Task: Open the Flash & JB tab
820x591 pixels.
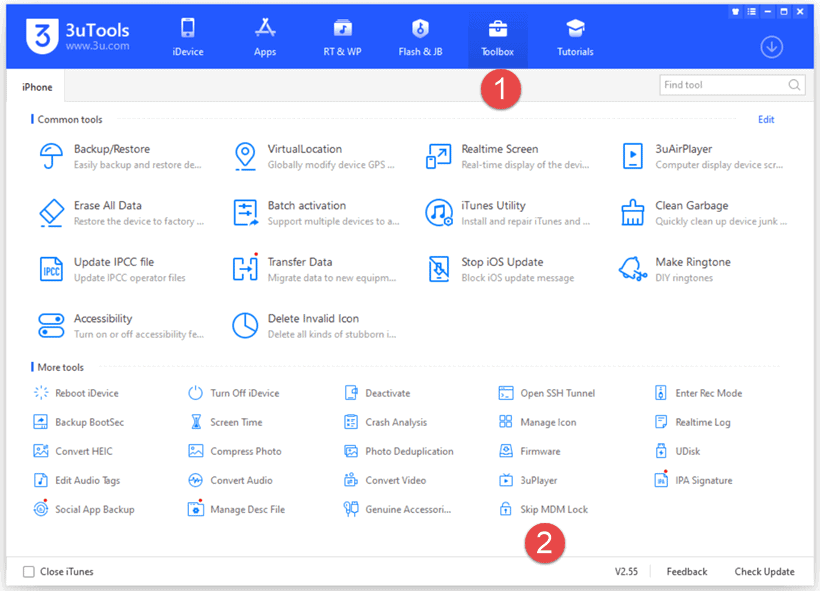Action: [420, 37]
